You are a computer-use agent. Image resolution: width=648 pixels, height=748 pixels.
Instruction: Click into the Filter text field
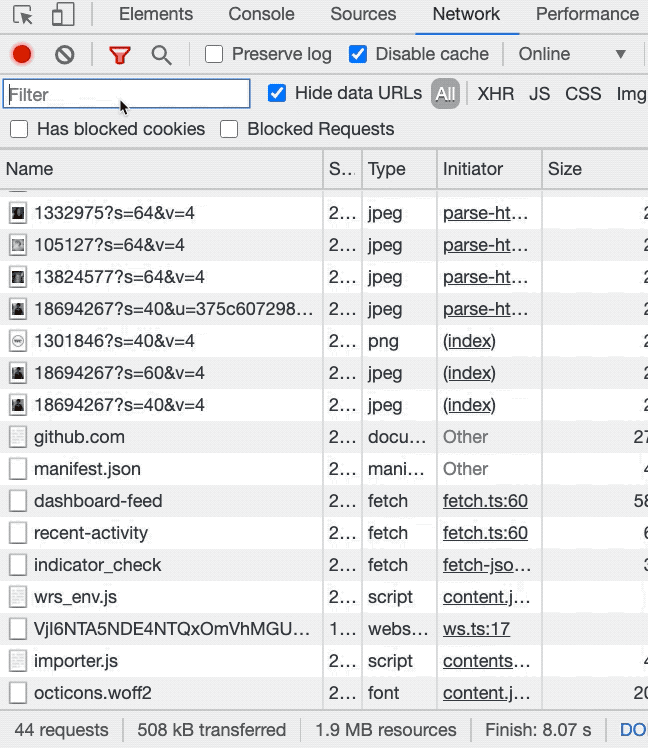click(126, 94)
